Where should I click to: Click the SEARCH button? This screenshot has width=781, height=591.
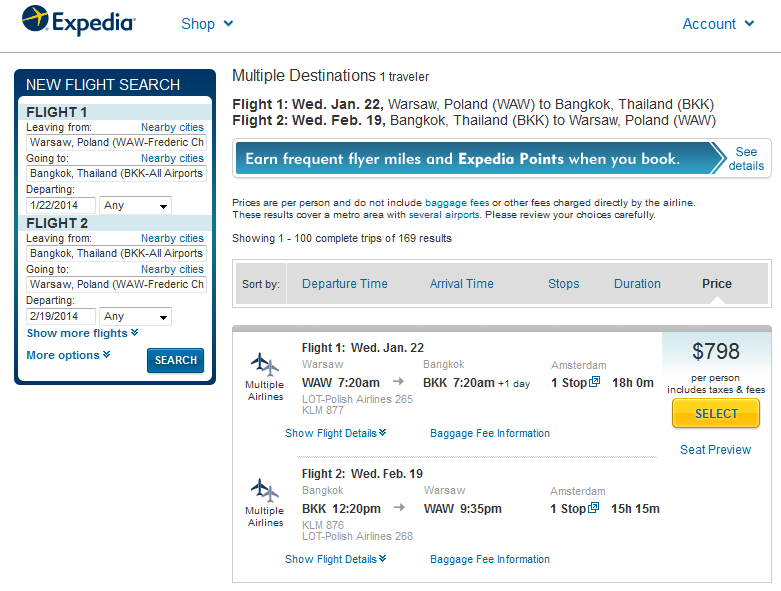tap(175, 360)
